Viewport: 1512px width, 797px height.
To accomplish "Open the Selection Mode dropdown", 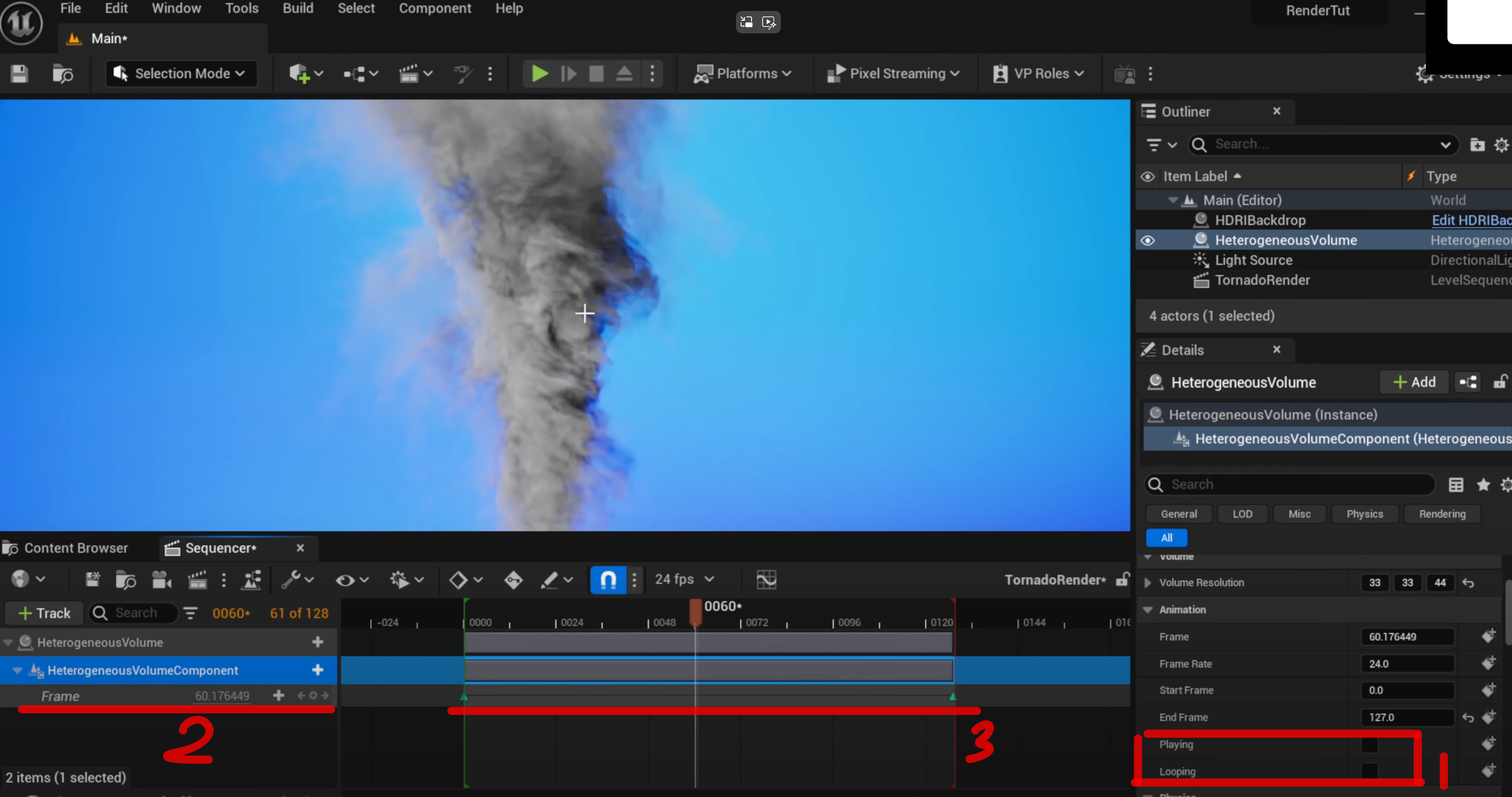I will (x=181, y=74).
